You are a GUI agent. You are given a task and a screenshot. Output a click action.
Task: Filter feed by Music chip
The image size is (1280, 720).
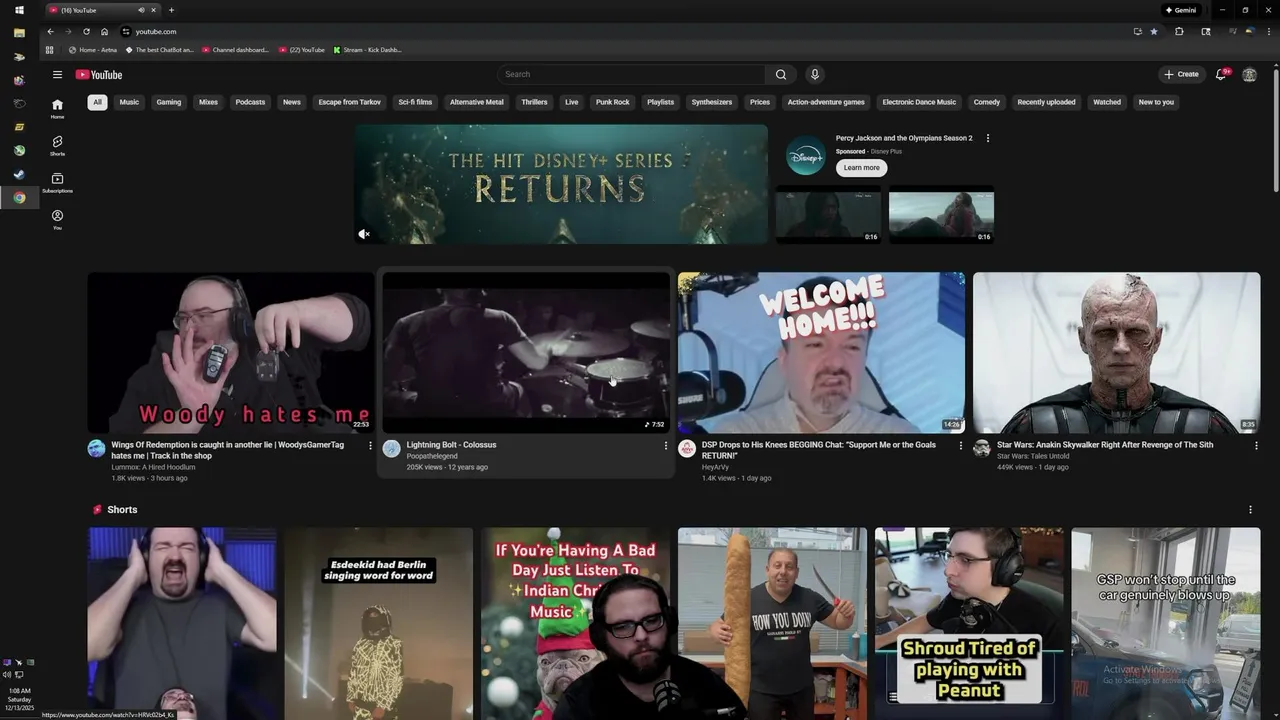coord(129,102)
